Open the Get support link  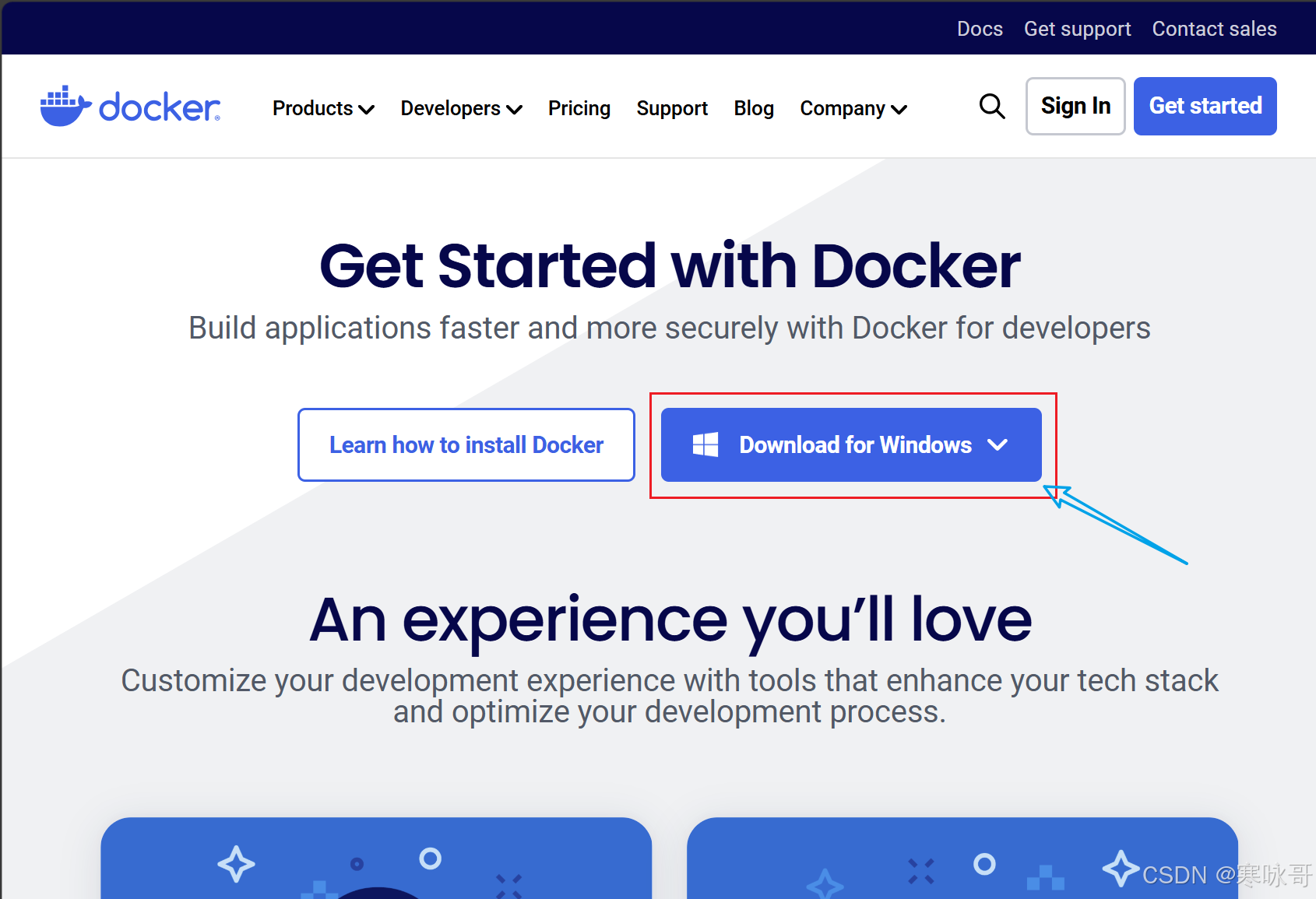(x=1078, y=29)
